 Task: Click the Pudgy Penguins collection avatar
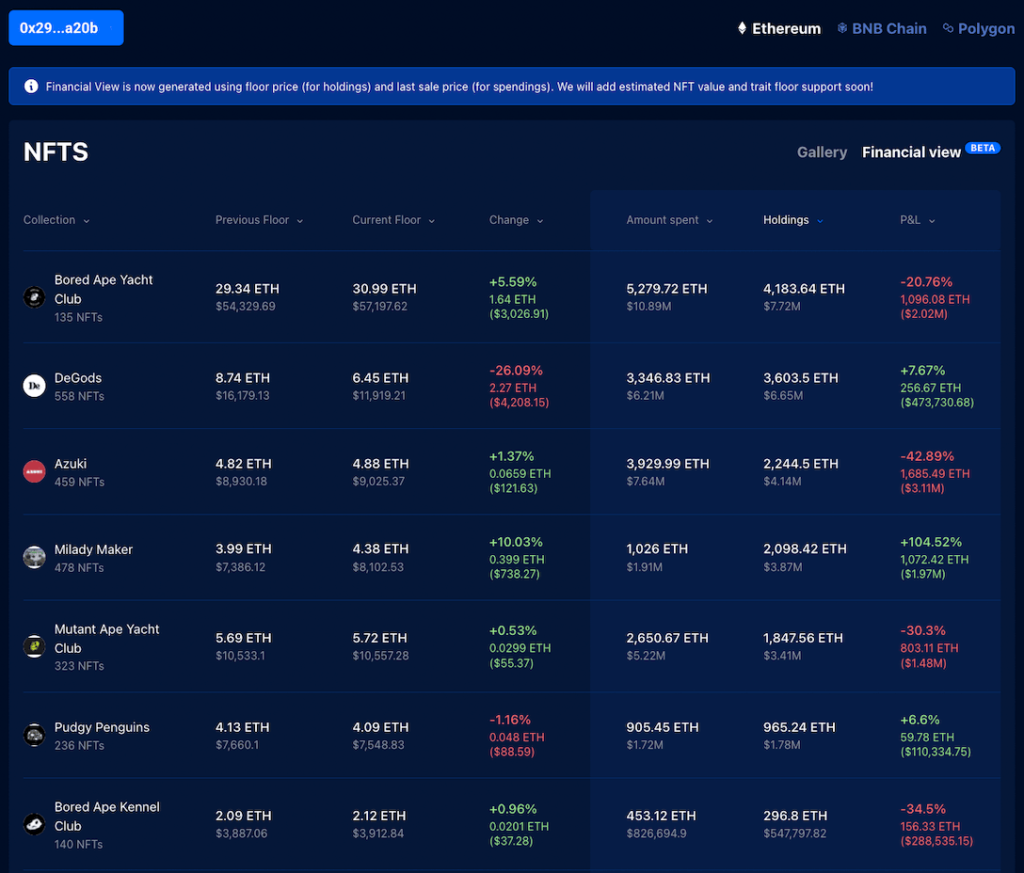tap(34, 735)
